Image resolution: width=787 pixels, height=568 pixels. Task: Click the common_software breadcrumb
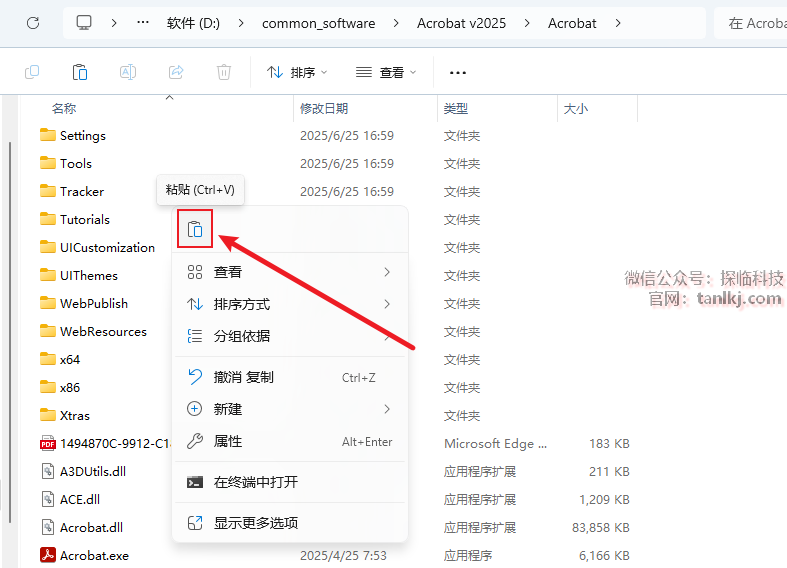[x=317, y=23]
